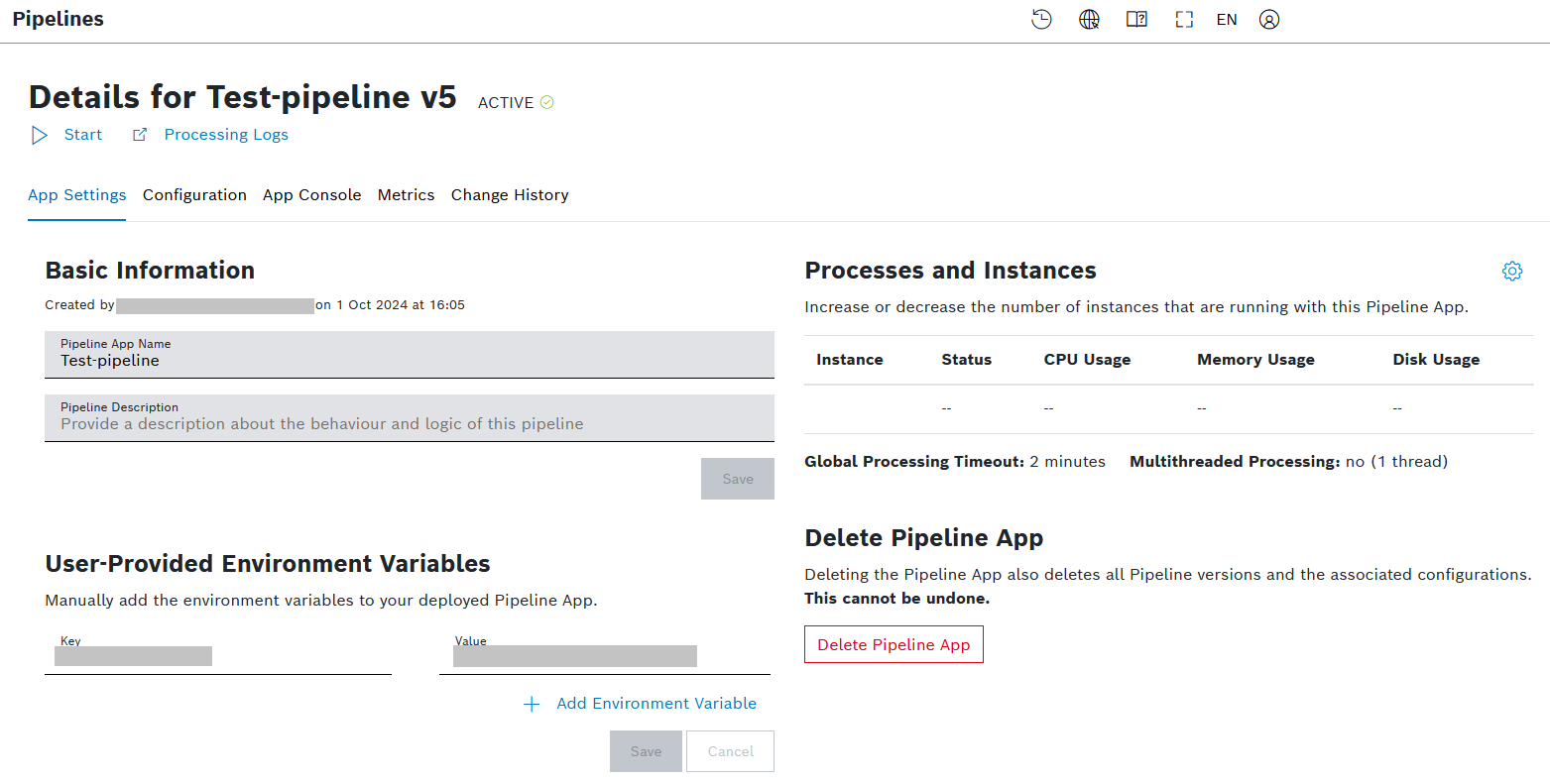Image resolution: width=1550 pixels, height=784 pixels.
Task: Click the globe icon in top bar
Action: tap(1089, 20)
